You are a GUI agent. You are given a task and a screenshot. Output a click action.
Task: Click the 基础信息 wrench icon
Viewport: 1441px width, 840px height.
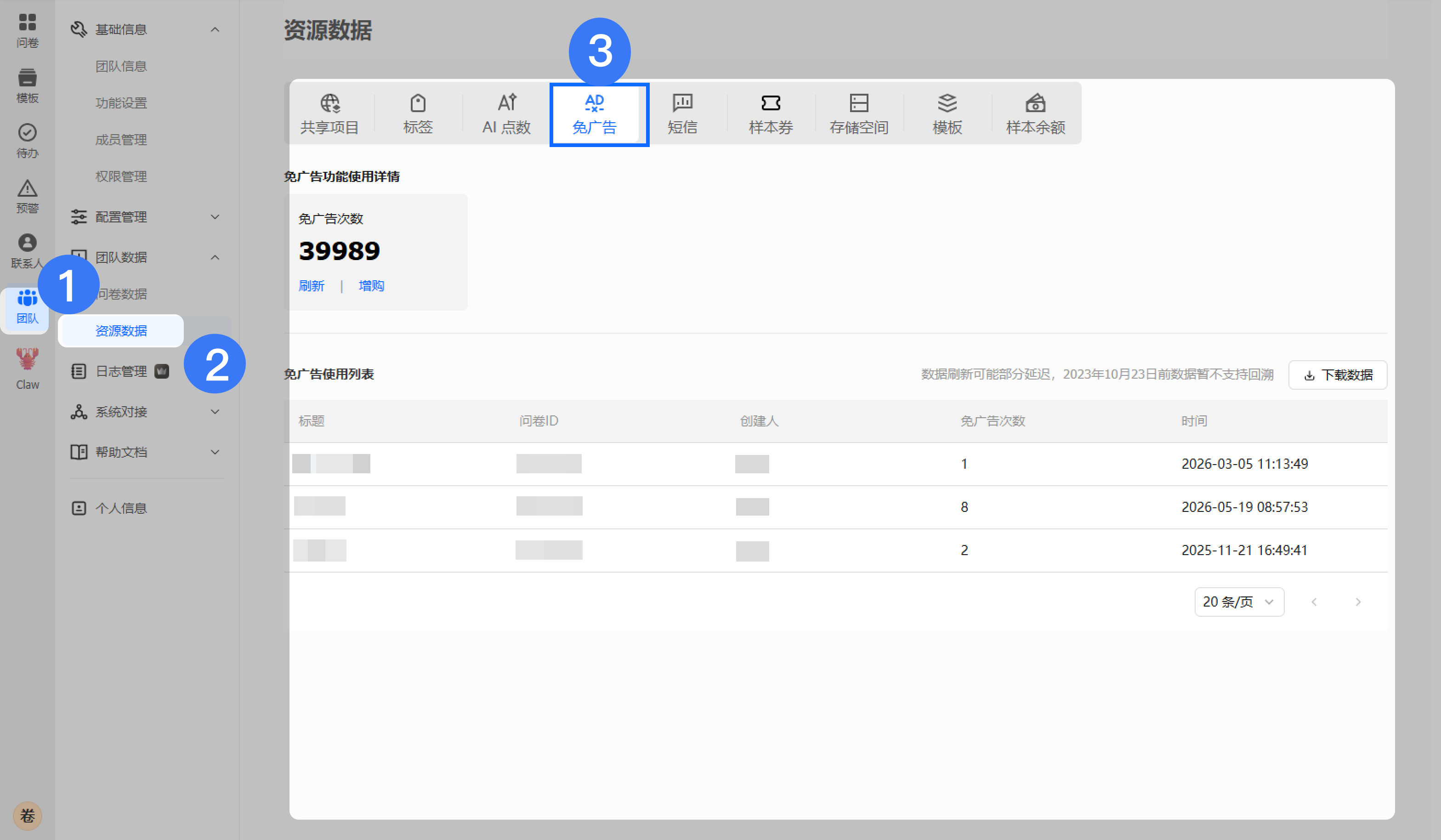pyautogui.click(x=78, y=29)
